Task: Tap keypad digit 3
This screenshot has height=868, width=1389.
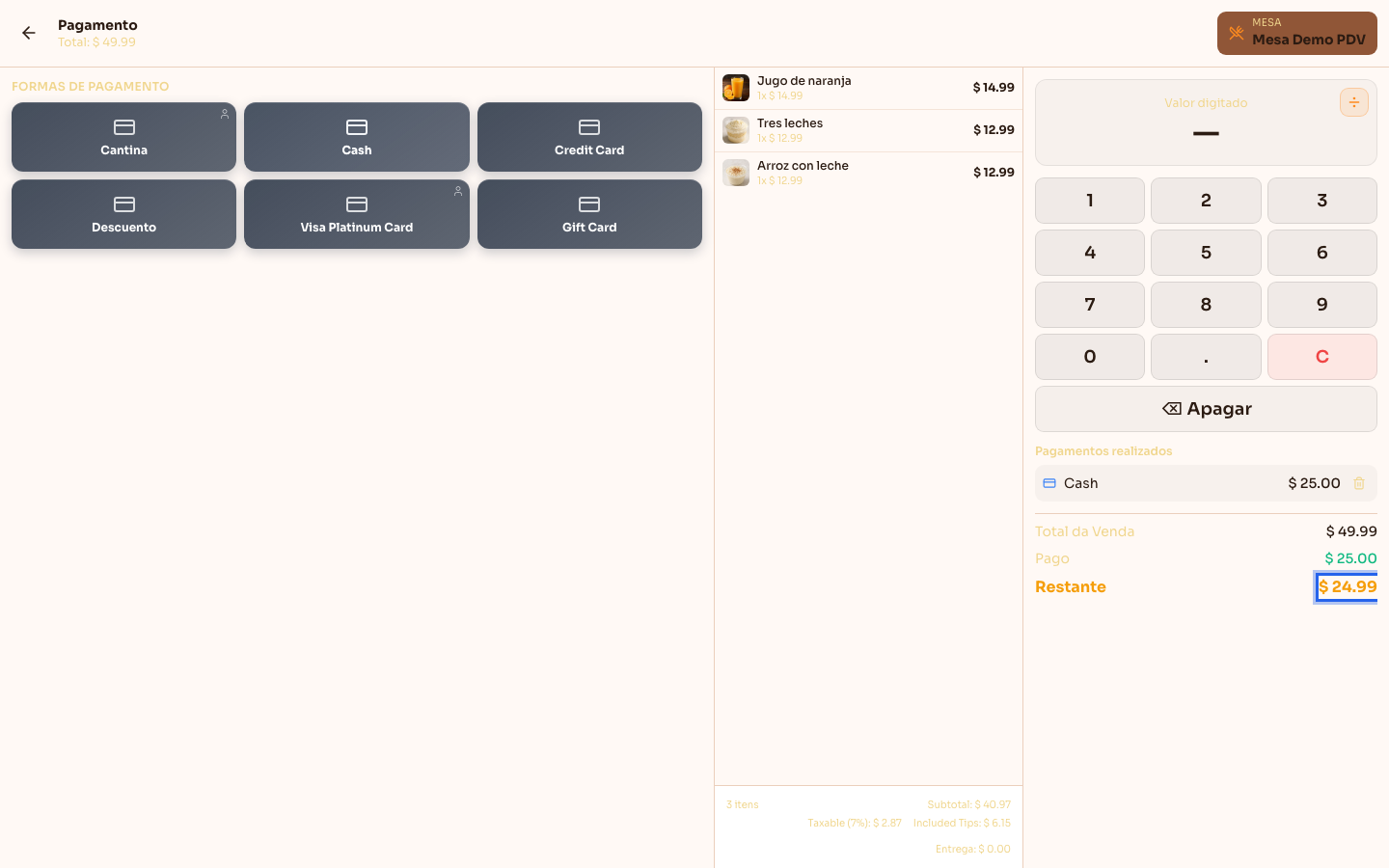Action: 1322,201
